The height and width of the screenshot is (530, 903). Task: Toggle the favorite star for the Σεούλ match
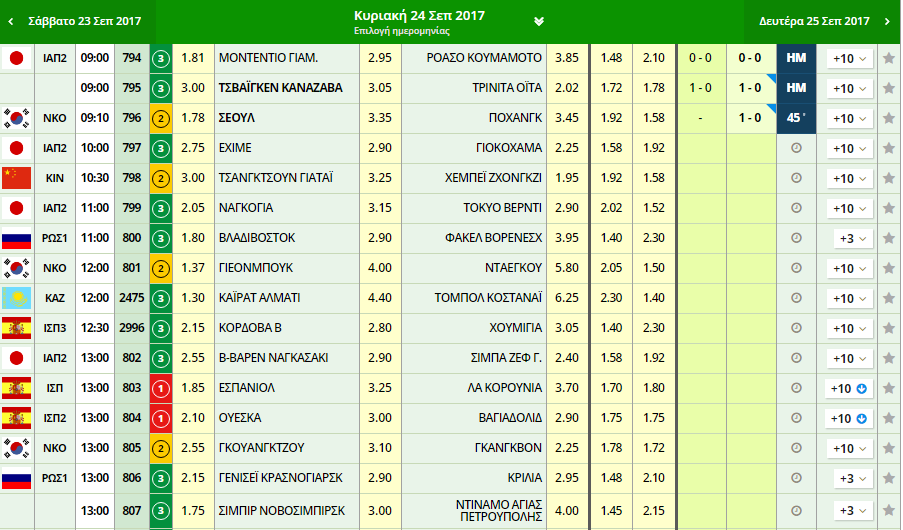click(888, 118)
